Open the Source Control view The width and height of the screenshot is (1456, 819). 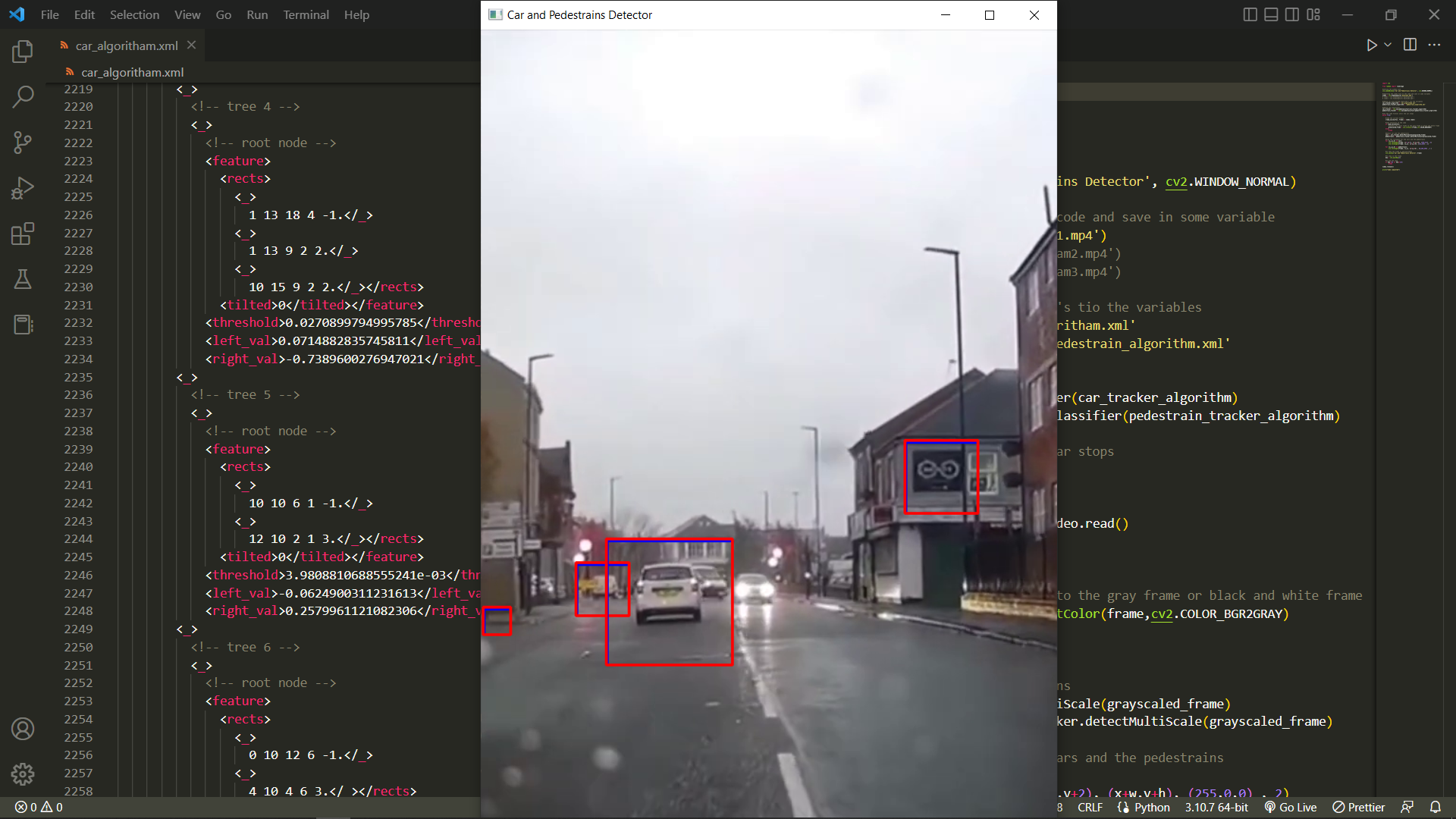pyautogui.click(x=23, y=142)
